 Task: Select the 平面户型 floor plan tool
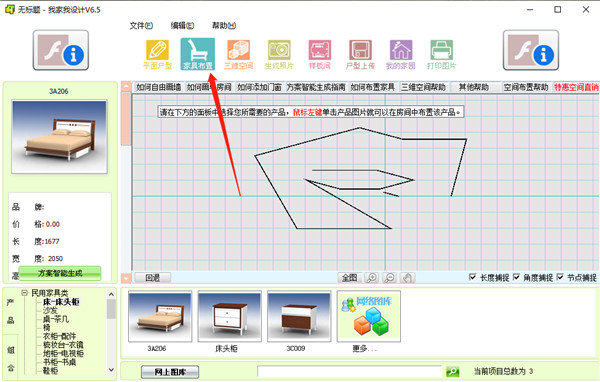pos(157,54)
